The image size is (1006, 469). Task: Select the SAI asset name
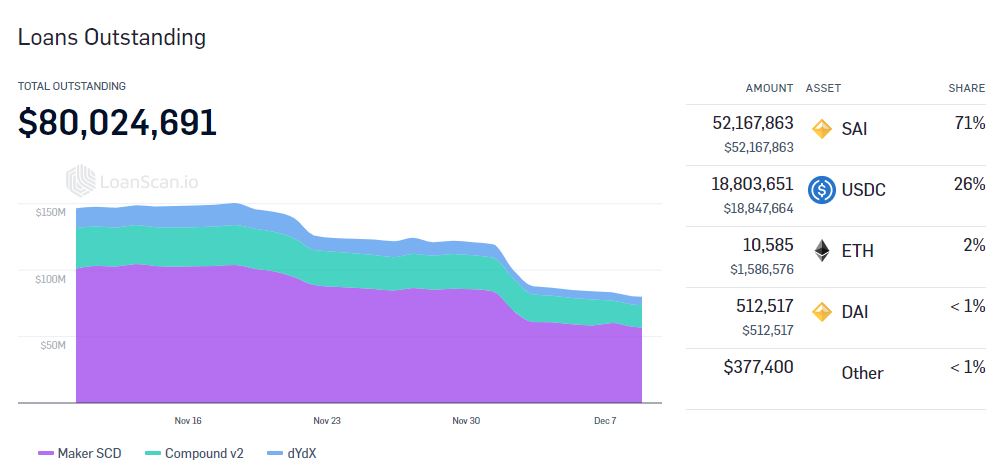coord(854,129)
